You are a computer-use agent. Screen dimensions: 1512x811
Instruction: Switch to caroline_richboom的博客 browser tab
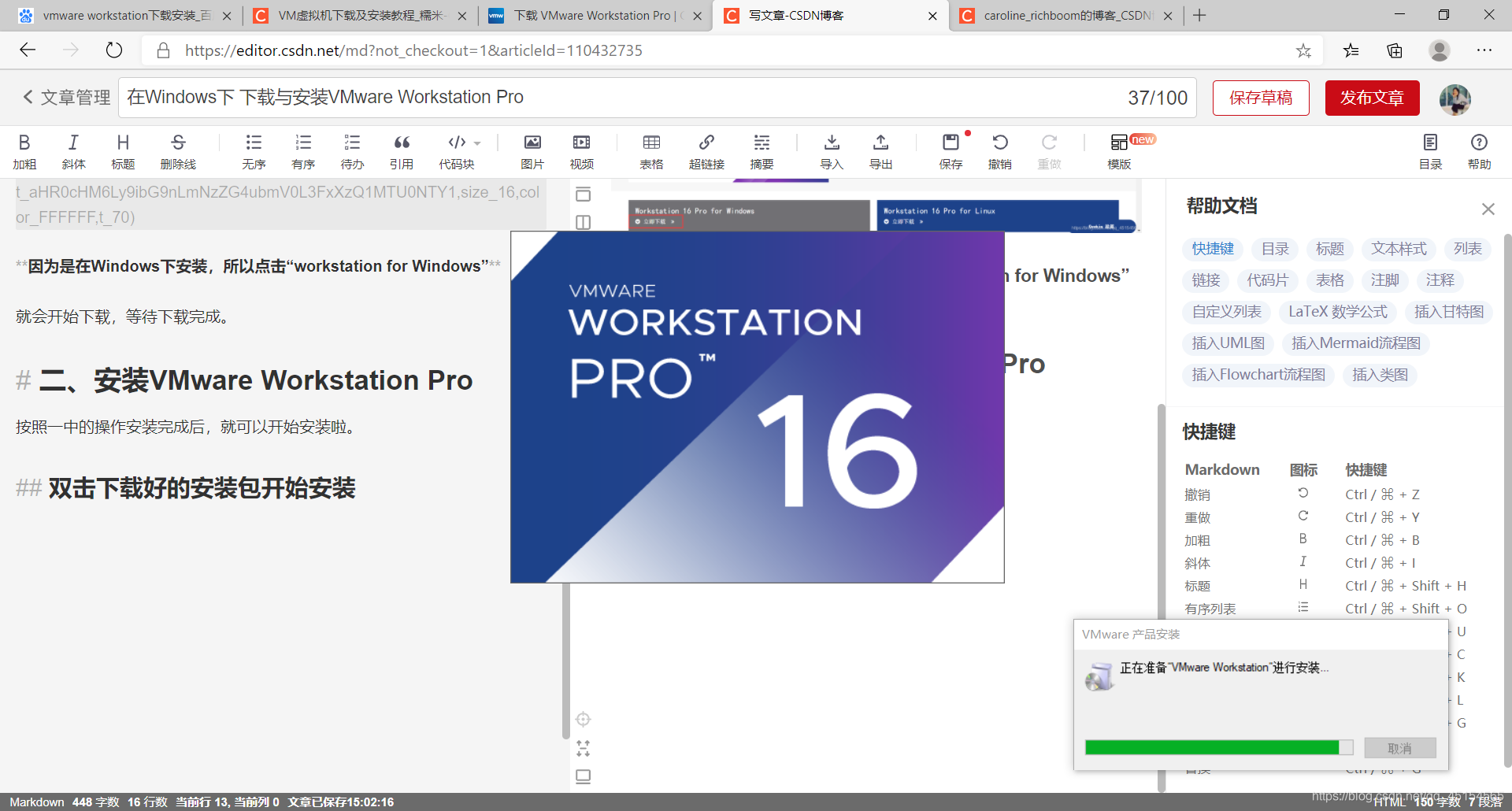[1065, 16]
